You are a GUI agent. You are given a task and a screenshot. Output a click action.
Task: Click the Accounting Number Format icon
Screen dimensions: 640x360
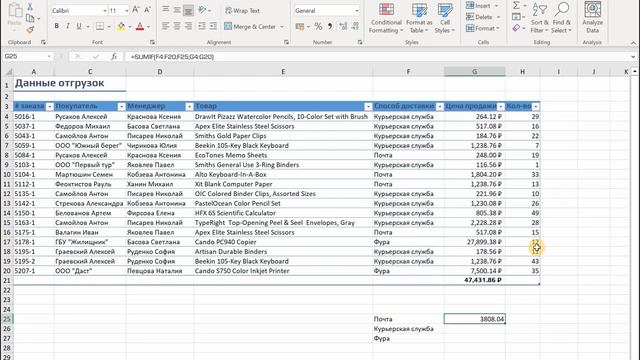[300, 27]
